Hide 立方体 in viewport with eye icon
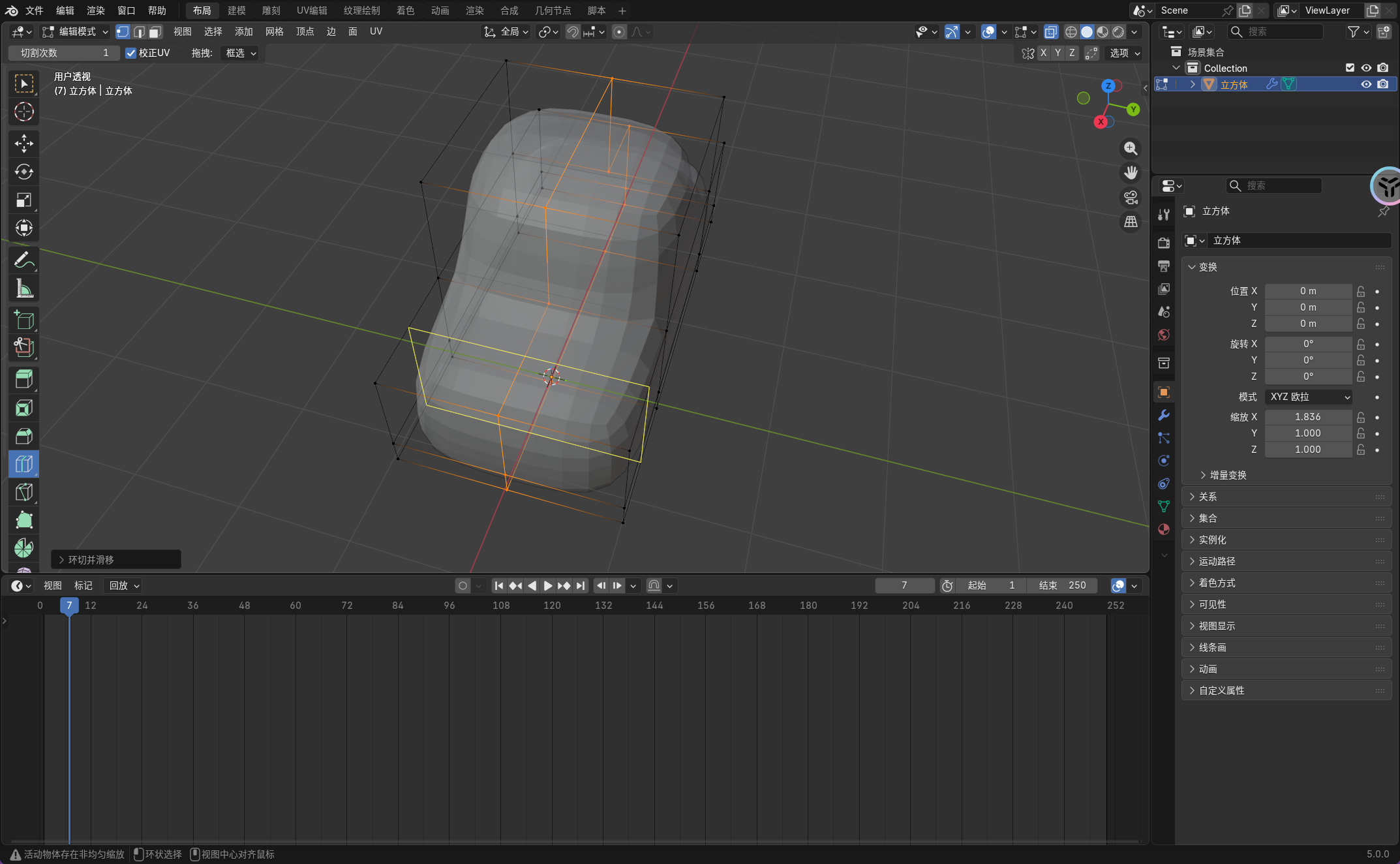 (1366, 84)
